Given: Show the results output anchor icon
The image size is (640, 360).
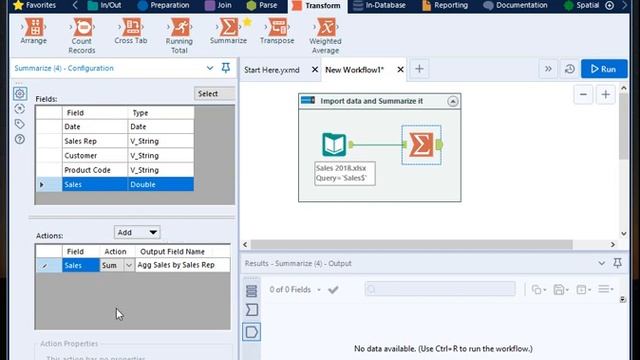Looking at the screenshot, I should click(x=251, y=332).
